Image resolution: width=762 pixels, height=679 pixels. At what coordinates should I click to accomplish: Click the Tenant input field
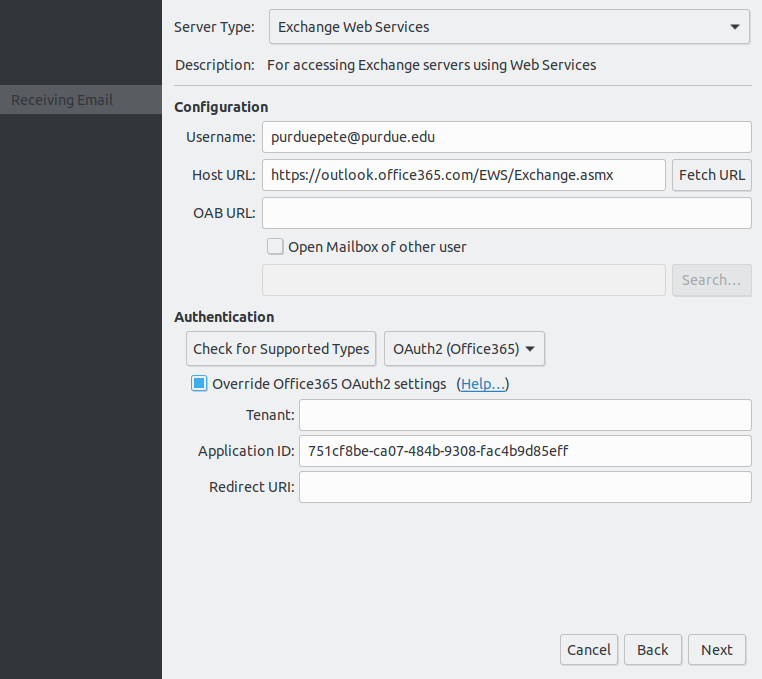pyautogui.click(x=525, y=415)
